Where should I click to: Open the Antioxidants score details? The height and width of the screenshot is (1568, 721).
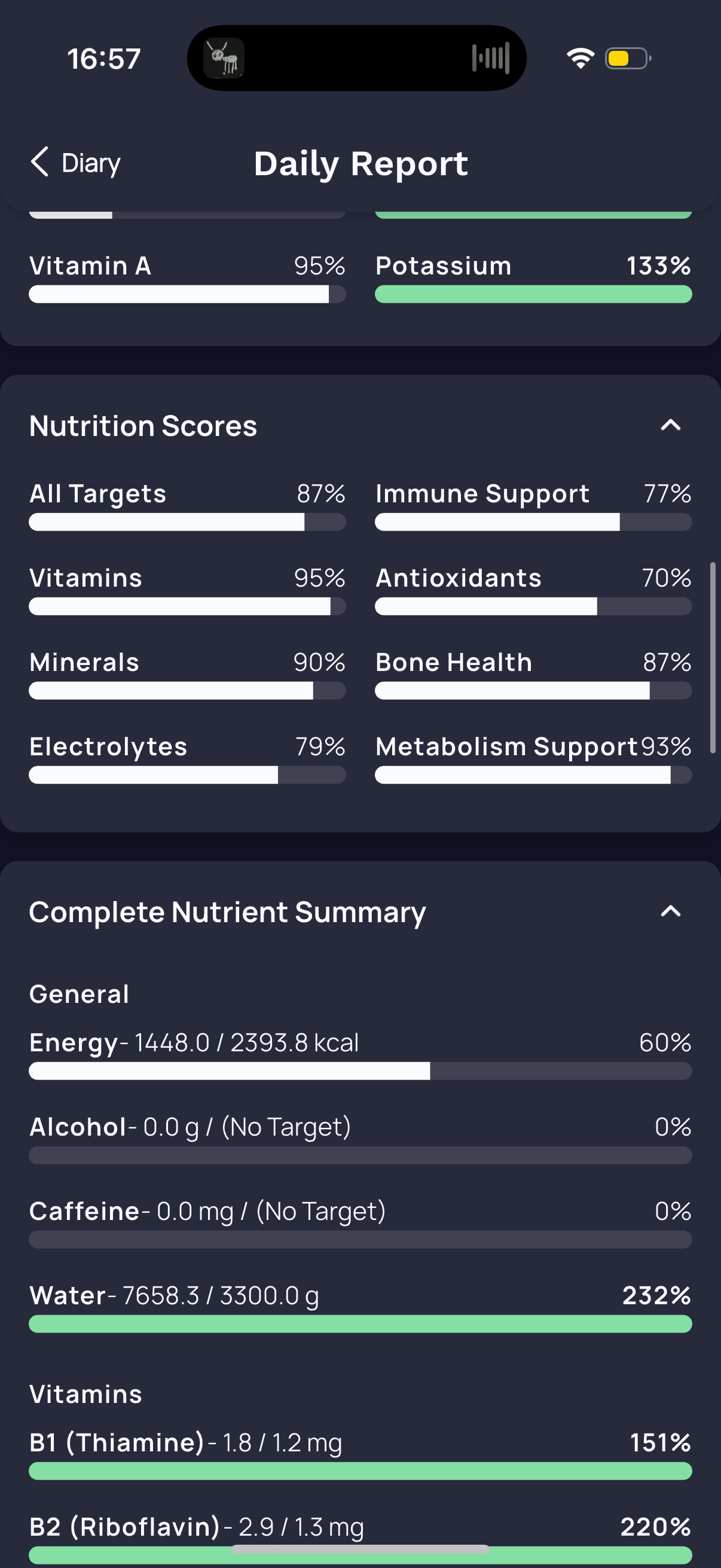point(534,590)
